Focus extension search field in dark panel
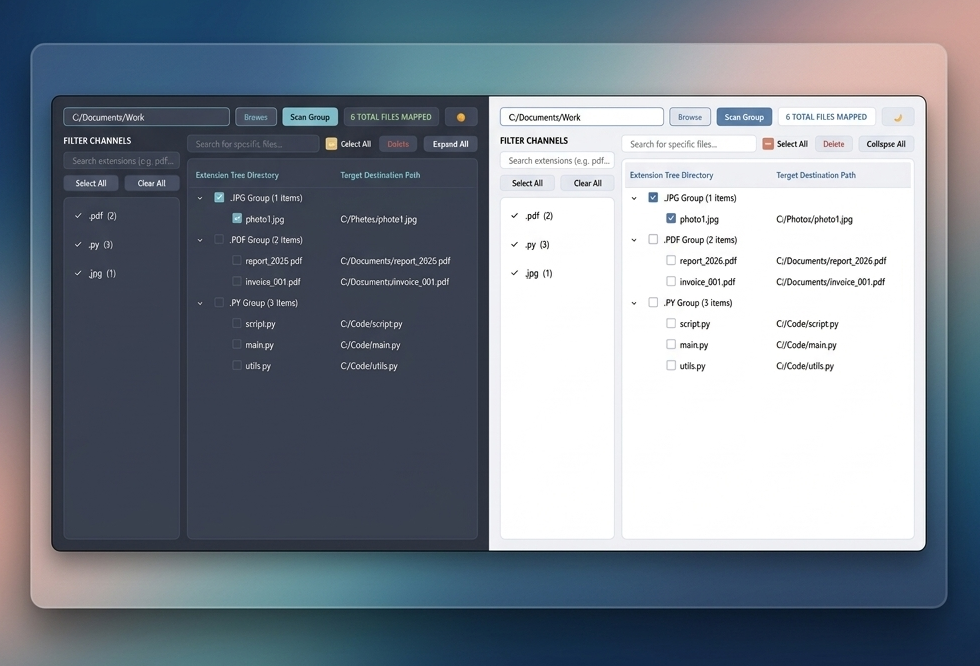Image resolution: width=980 pixels, height=666 pixels. tap(122, 161)
